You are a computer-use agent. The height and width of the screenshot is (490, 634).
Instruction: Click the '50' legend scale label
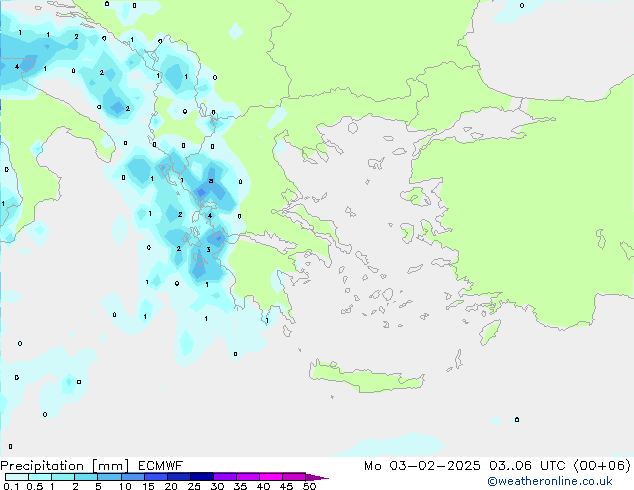point(309,486)
